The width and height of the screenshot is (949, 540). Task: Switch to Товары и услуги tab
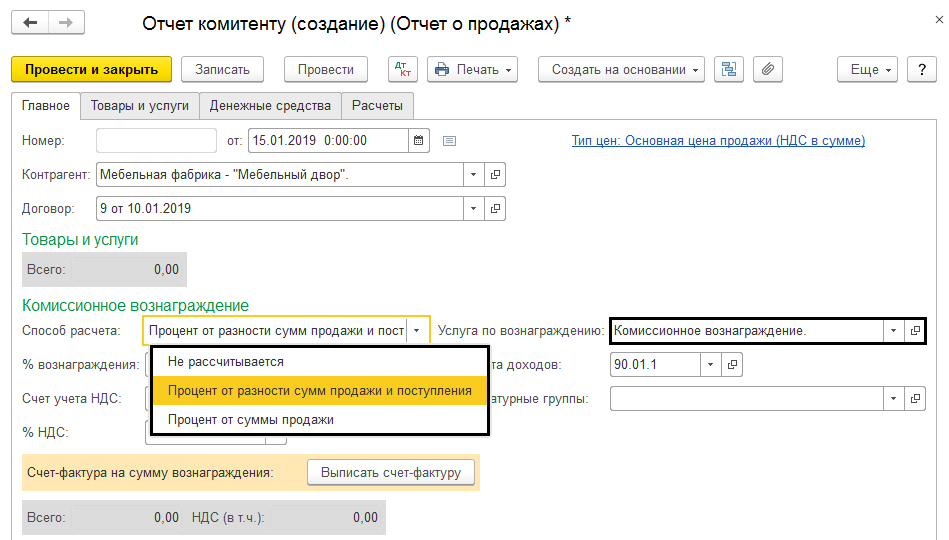tap(139, 105)
